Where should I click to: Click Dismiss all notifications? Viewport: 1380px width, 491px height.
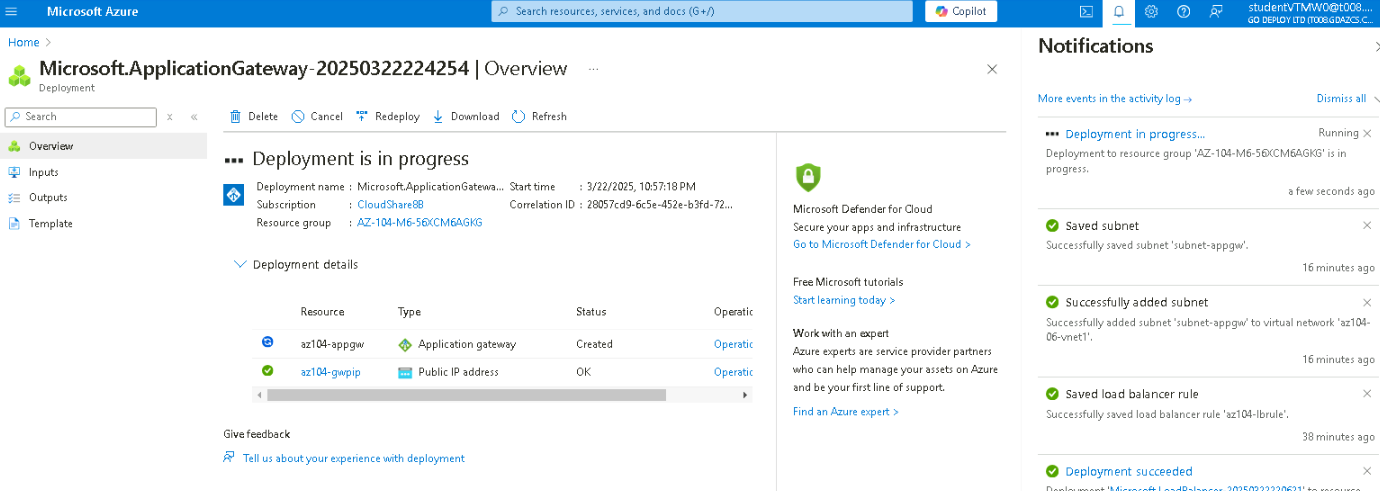(1341, 98)
